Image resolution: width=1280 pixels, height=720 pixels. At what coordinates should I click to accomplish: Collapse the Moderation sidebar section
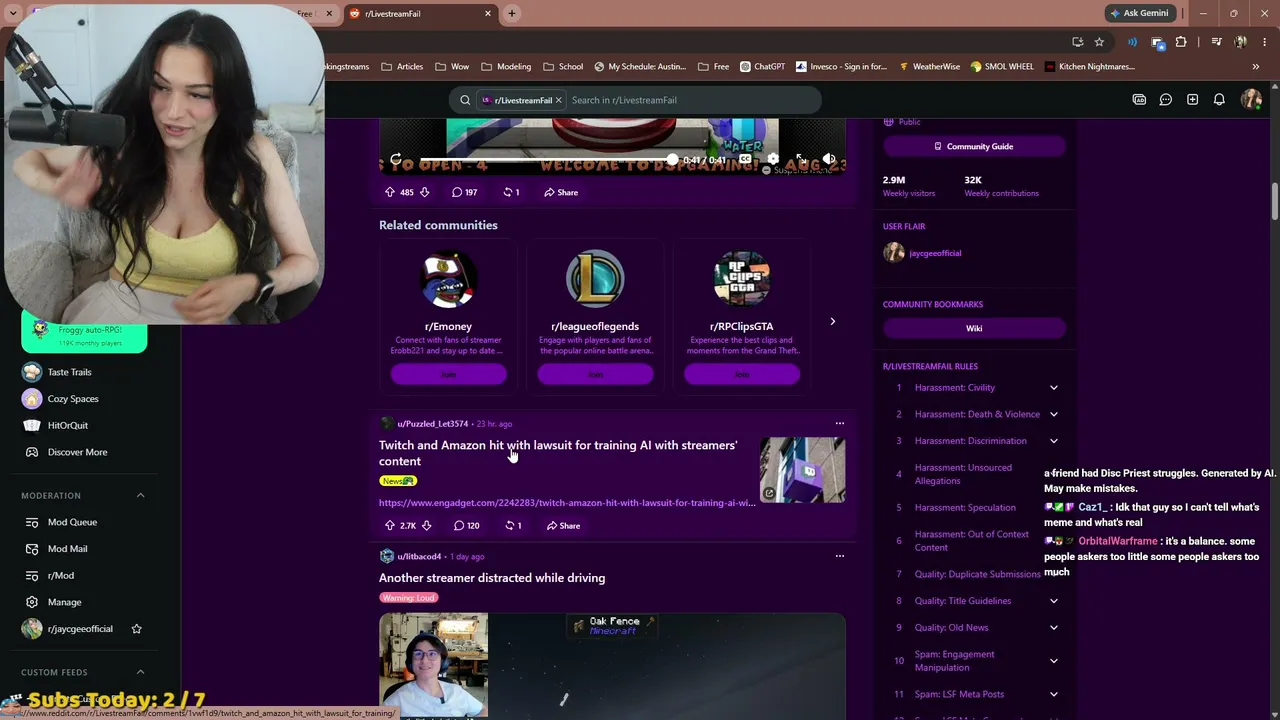[x=140, y=495]
